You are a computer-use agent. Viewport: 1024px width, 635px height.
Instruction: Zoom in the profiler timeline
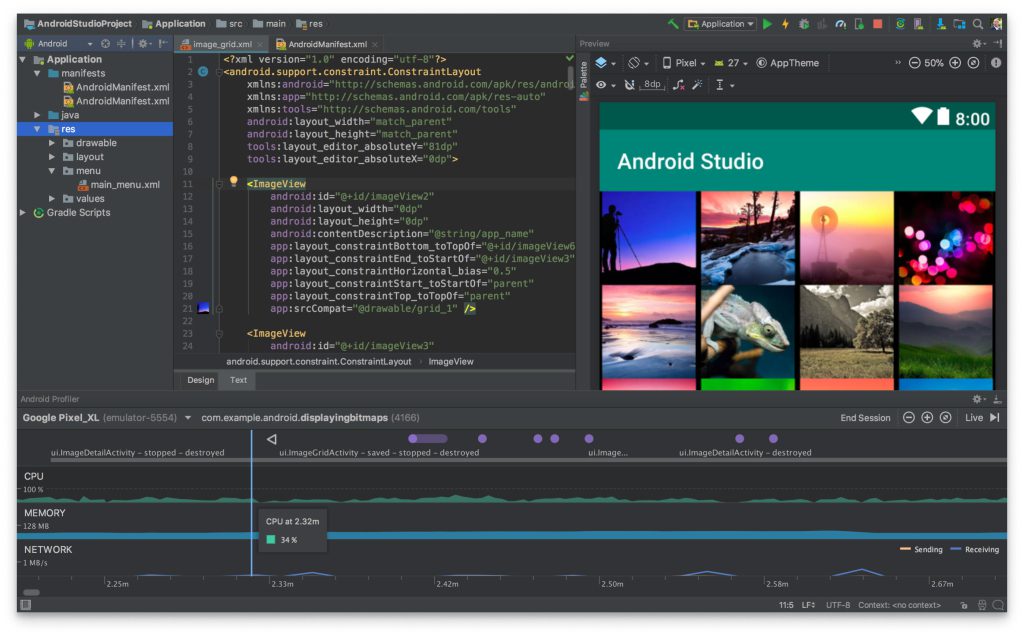pyautogui.click(x=927, y=417)
